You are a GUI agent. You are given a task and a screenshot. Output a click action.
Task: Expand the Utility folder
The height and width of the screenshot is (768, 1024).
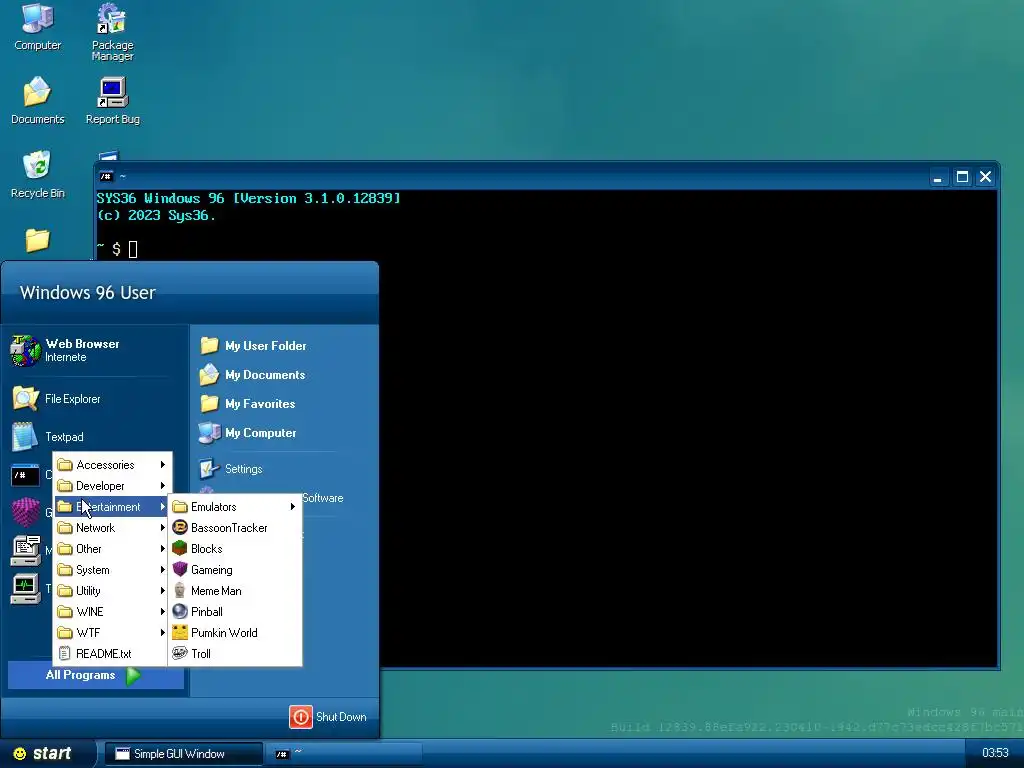[x=112, y=590]
